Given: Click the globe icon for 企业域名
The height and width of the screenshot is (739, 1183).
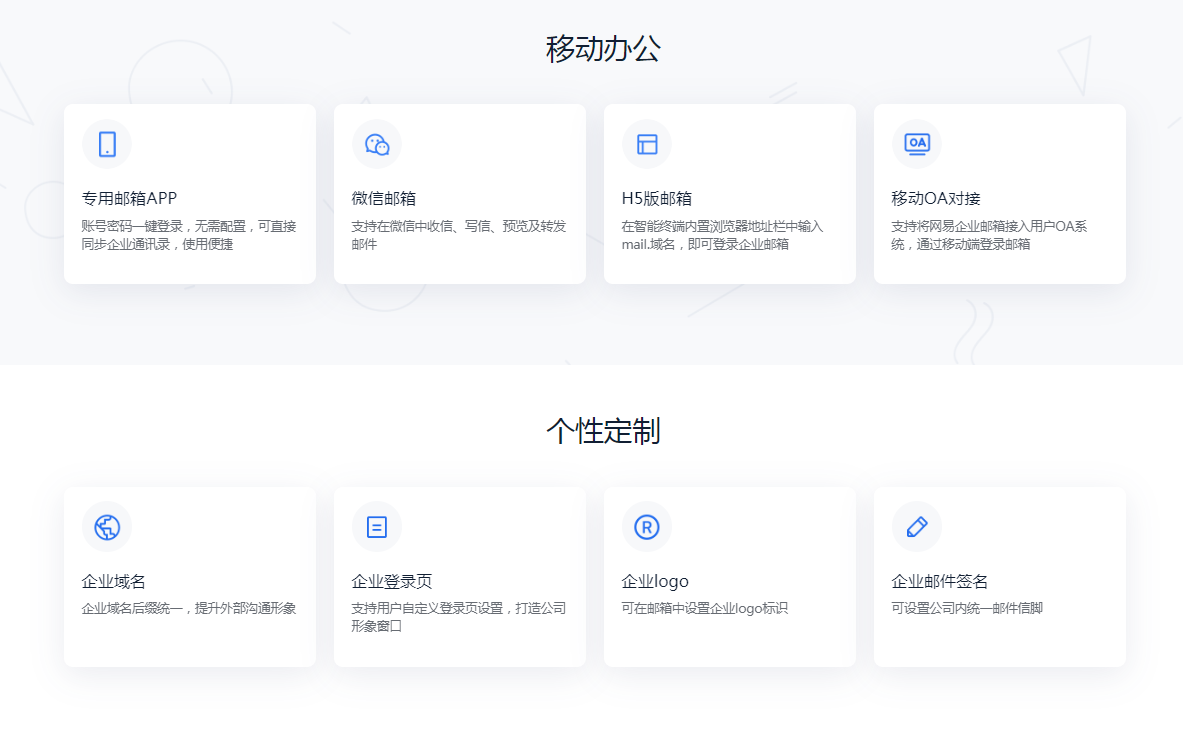Looking at the screenshot, I should [107, 527].
